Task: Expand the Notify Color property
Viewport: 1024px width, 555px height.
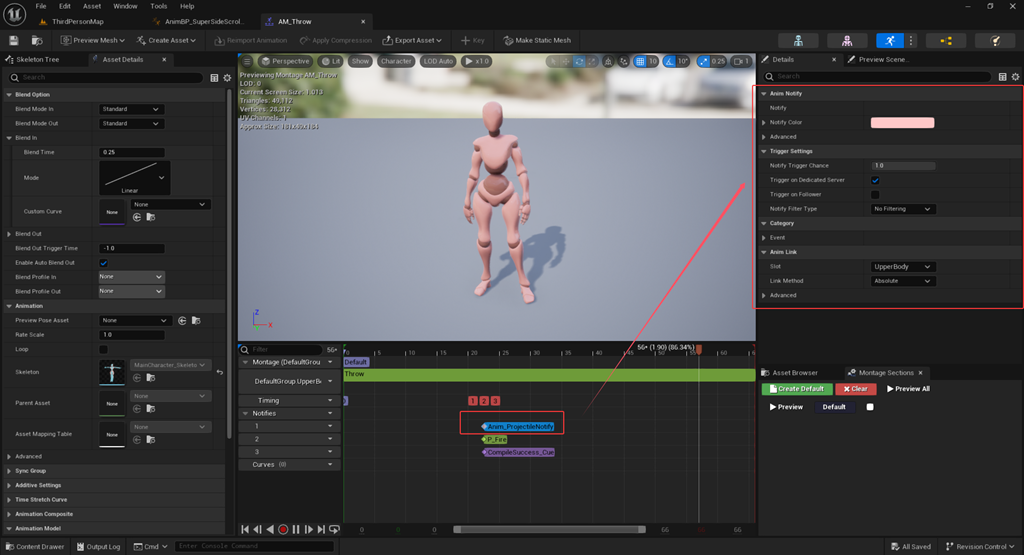Action: click(x=764, y=122)
